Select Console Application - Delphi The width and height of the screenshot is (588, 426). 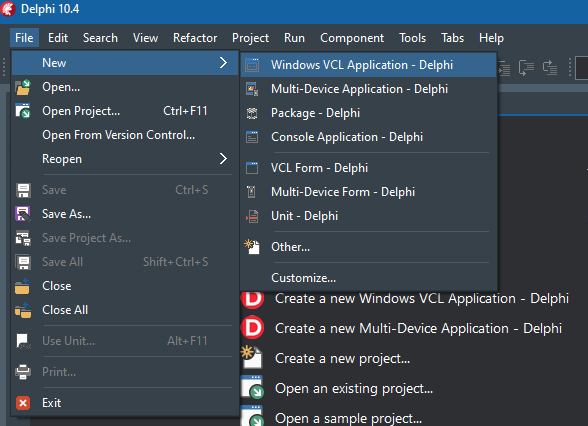[x=369, y=137]
